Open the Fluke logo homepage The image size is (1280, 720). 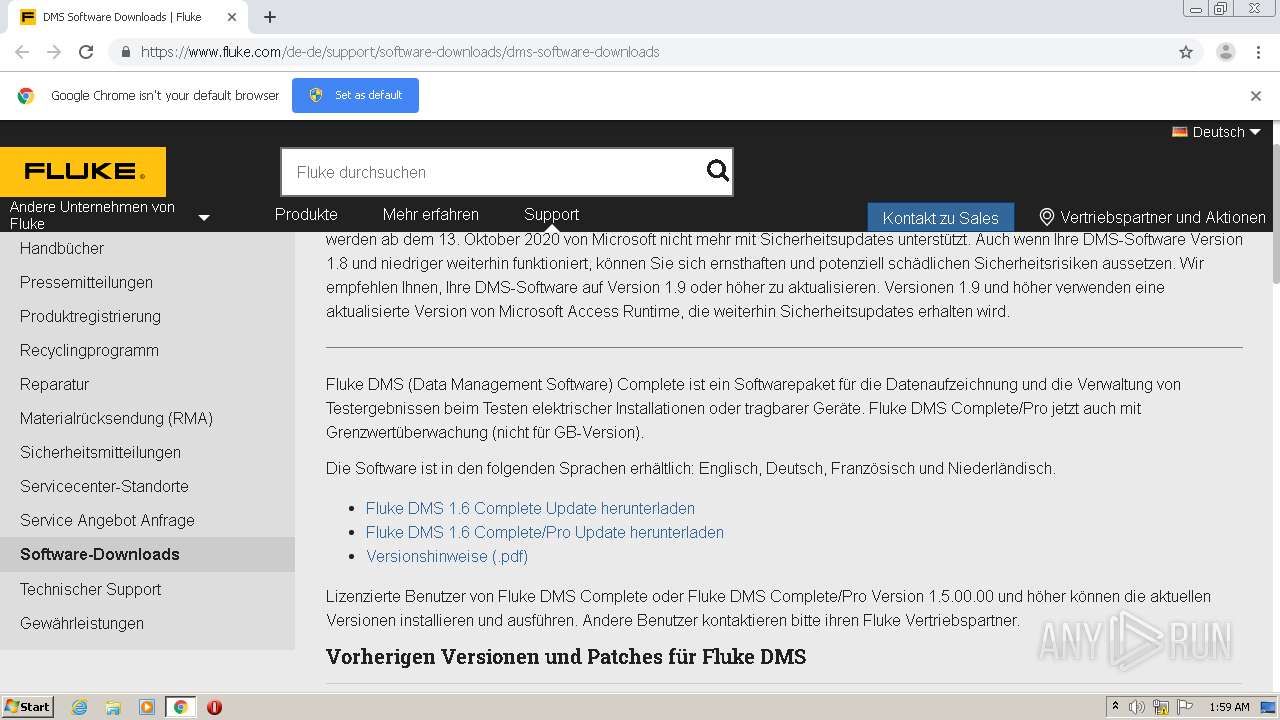pyautogui.click(x=83, y=171)
